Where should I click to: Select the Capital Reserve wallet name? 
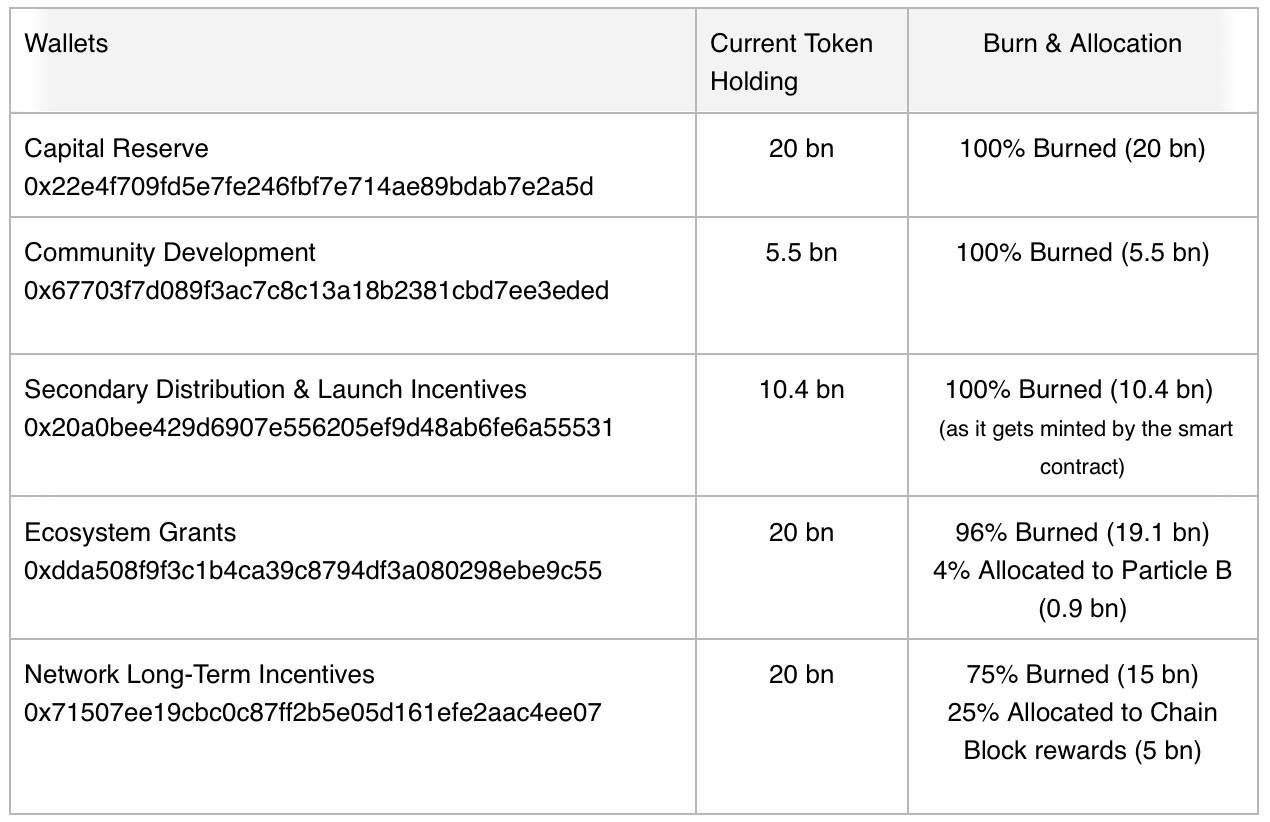pos(116,149)
